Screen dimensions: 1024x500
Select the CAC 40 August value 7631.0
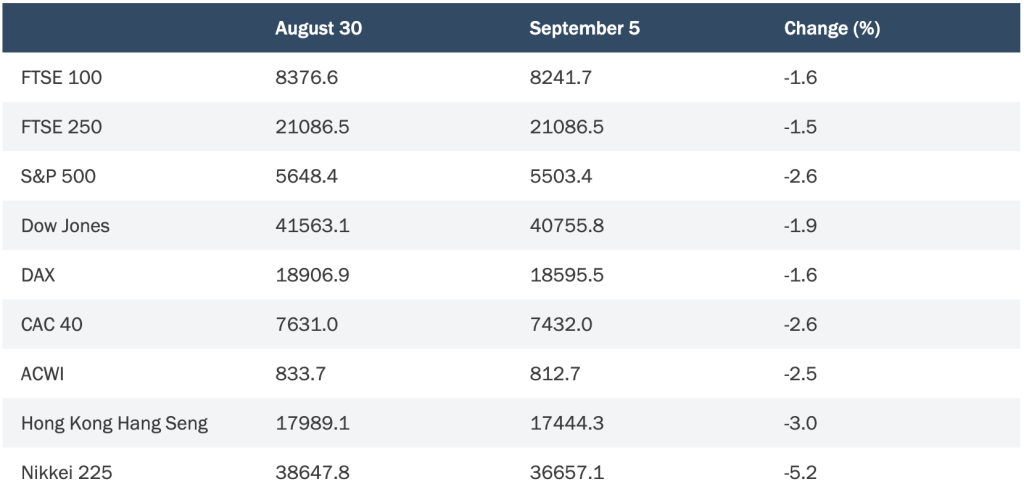tap(306, 324)
